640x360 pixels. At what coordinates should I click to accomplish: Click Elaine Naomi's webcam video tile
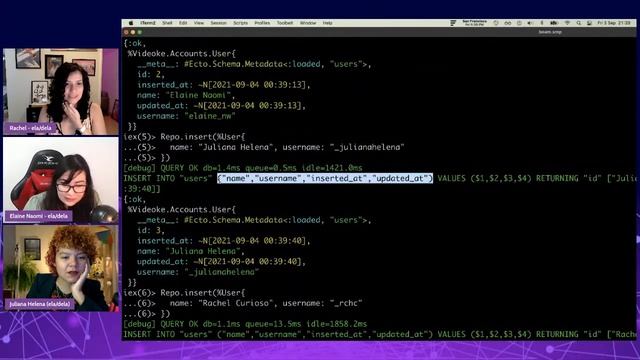tap(61, 180)
